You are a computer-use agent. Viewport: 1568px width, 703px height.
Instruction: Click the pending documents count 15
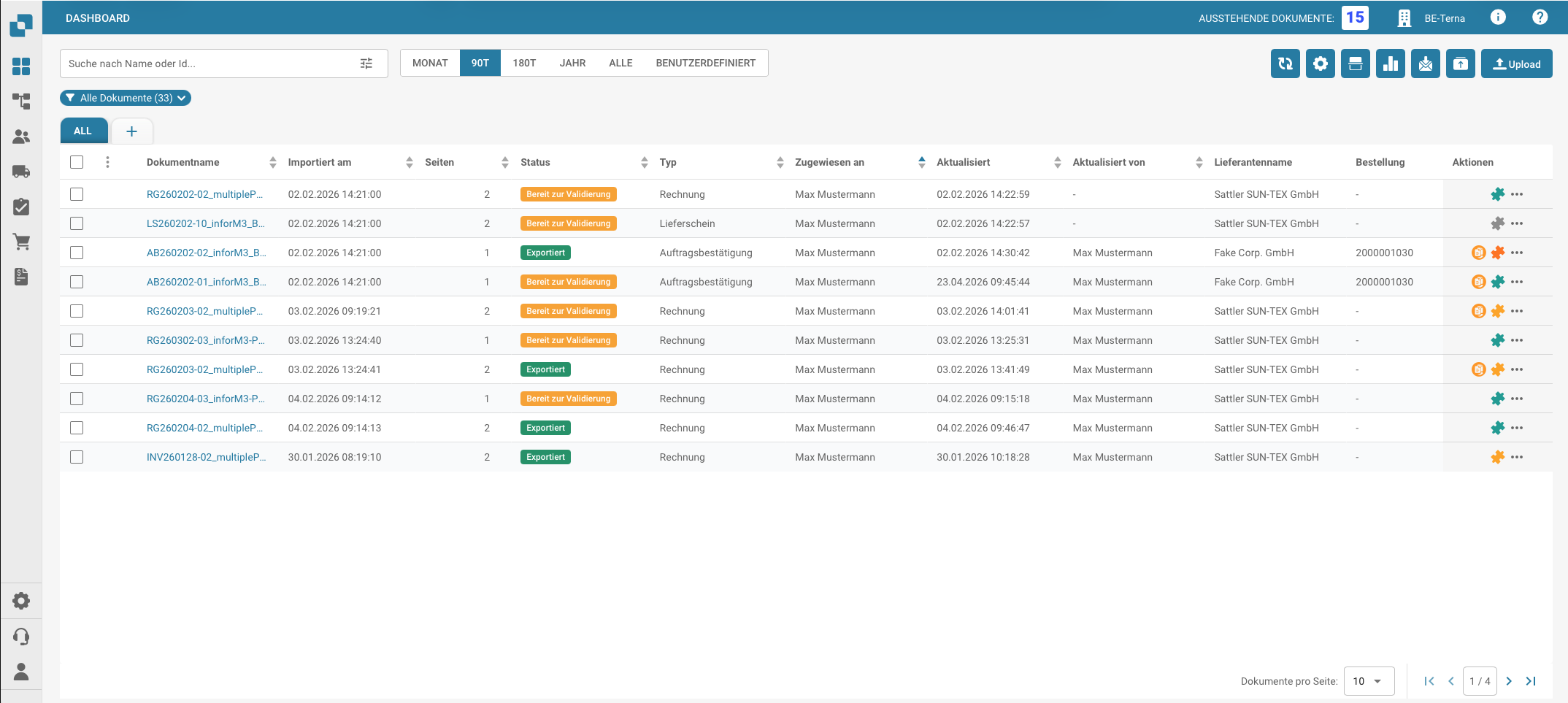[x=1355, y=18]
